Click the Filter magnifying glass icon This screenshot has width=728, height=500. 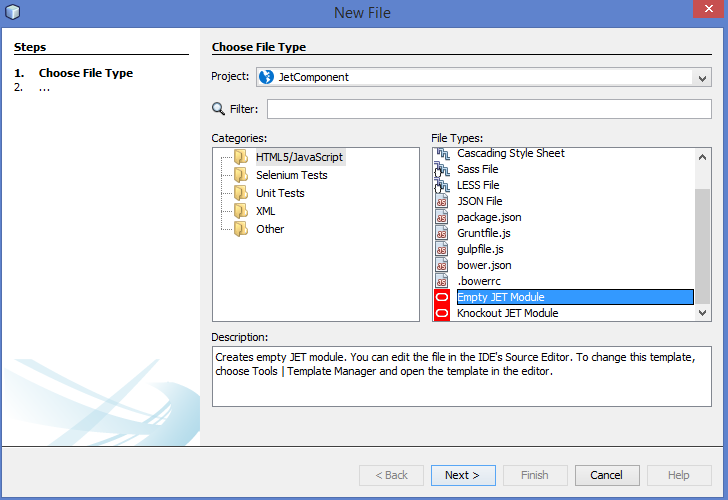[x=218, y=109]
